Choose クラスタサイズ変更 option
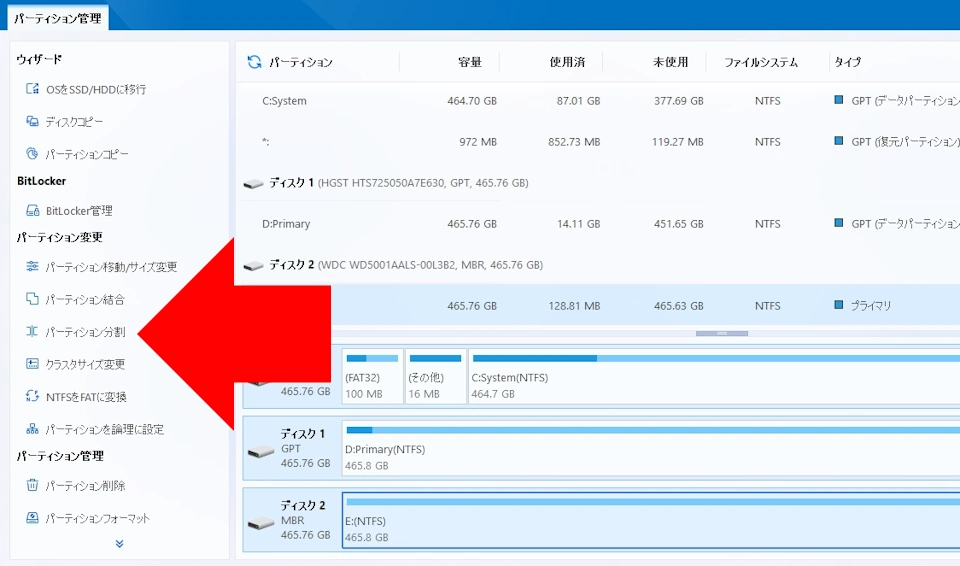This screenshot has height=566, width=960. coord(85,364)
